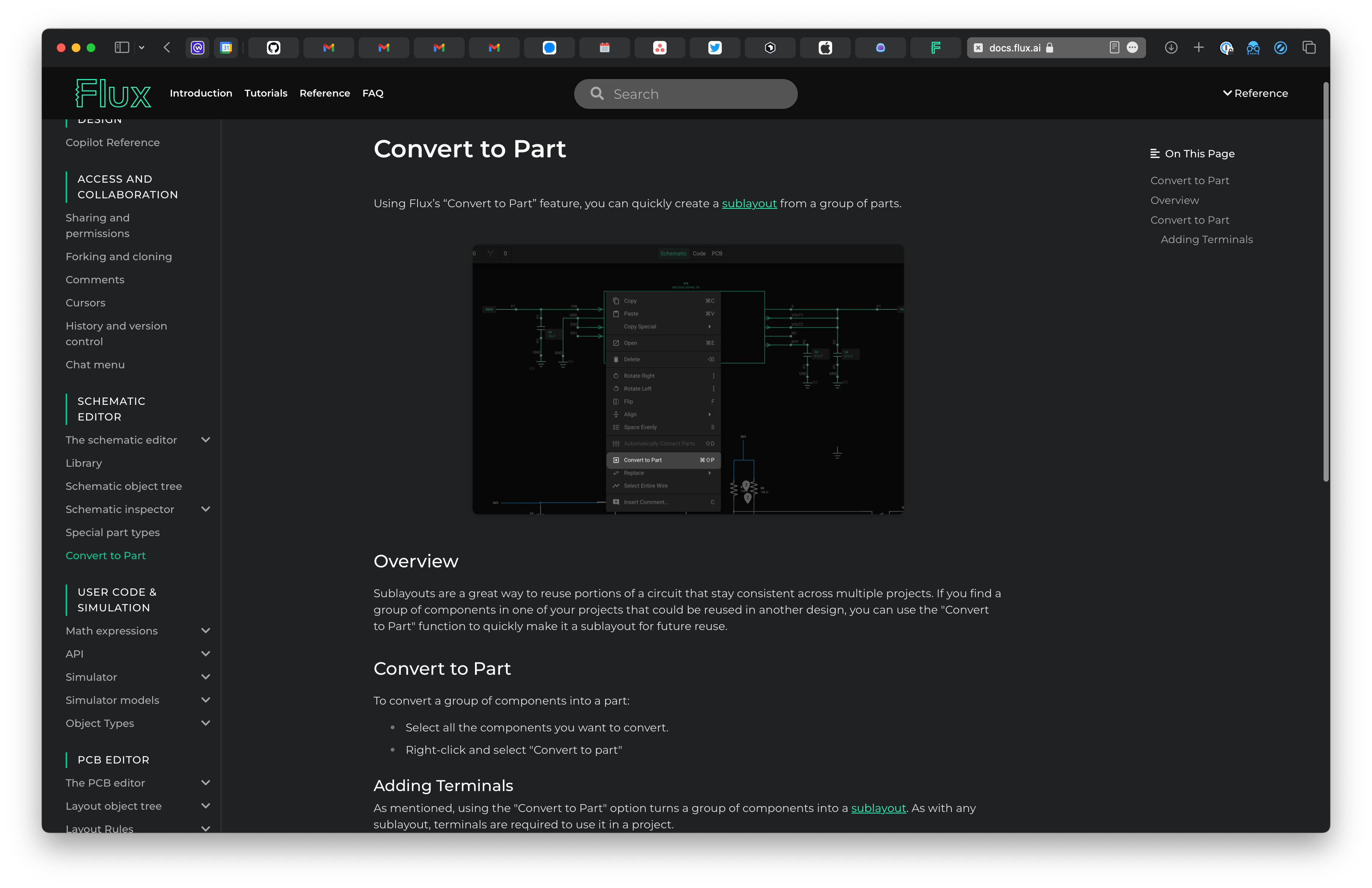Open Special part types page
Screen dimensions: 1372x888
click(113, 532)
